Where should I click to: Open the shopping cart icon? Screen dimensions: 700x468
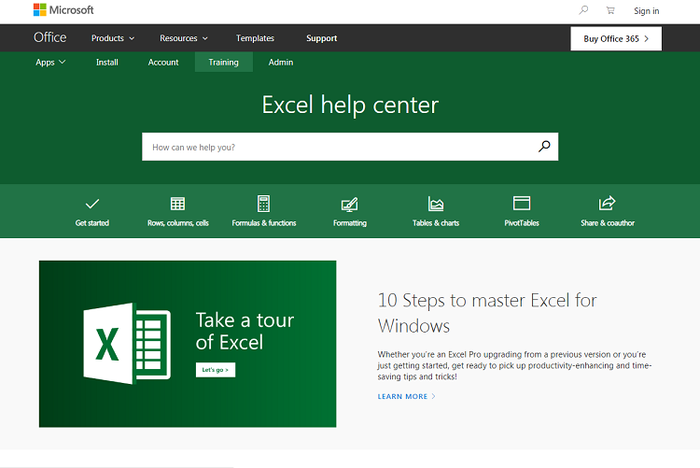610,10
